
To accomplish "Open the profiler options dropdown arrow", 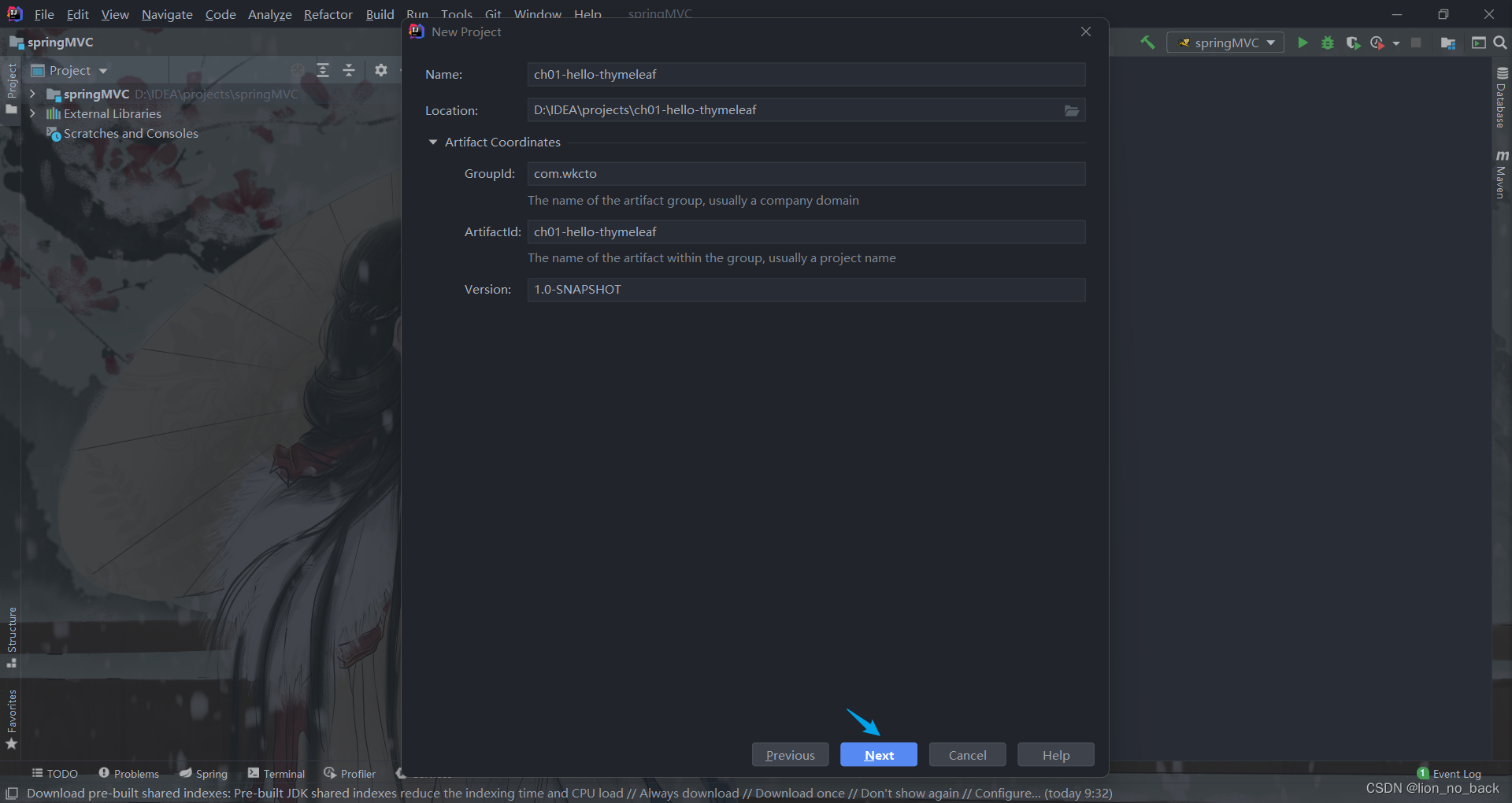I will [x=1396, y=43].
